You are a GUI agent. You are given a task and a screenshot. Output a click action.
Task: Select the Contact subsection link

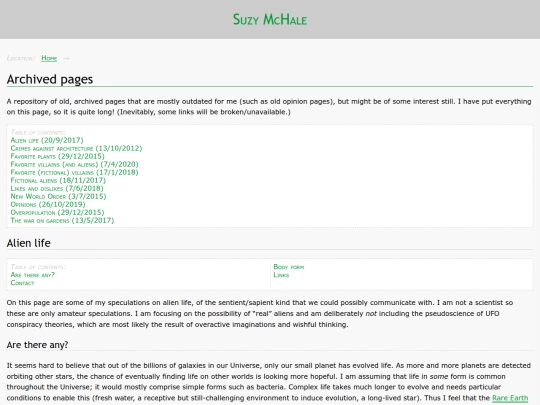click(x=22, y=283)
